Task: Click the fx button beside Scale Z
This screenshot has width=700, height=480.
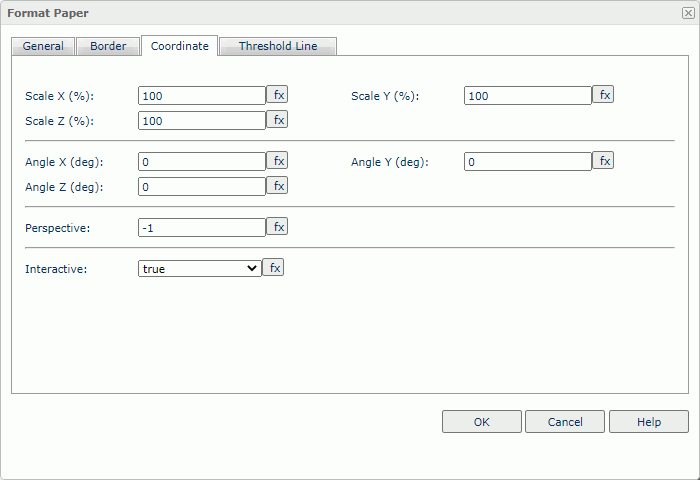Action: tap(277, 120)
